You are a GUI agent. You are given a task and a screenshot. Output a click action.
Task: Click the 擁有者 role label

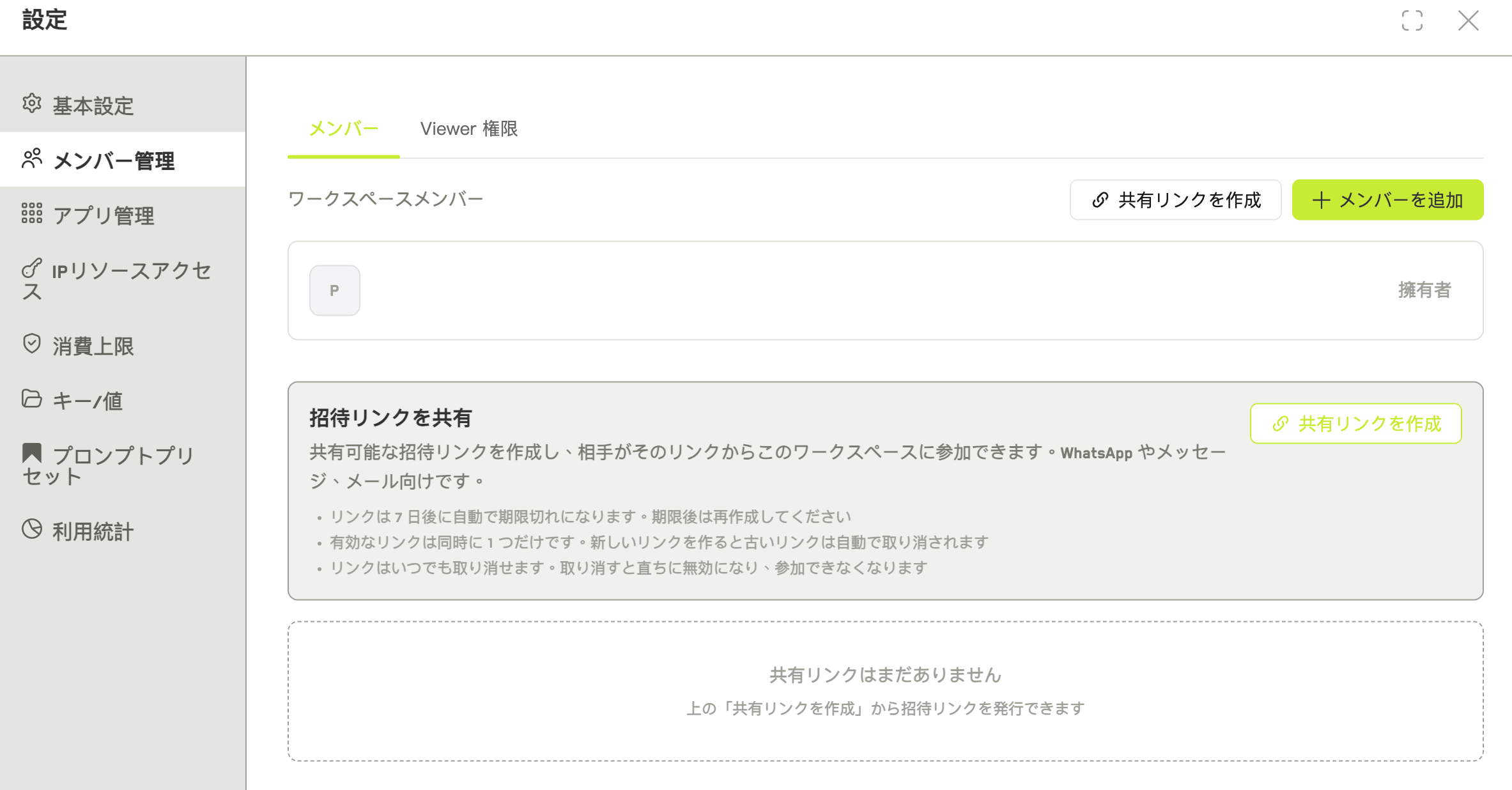1425,290
